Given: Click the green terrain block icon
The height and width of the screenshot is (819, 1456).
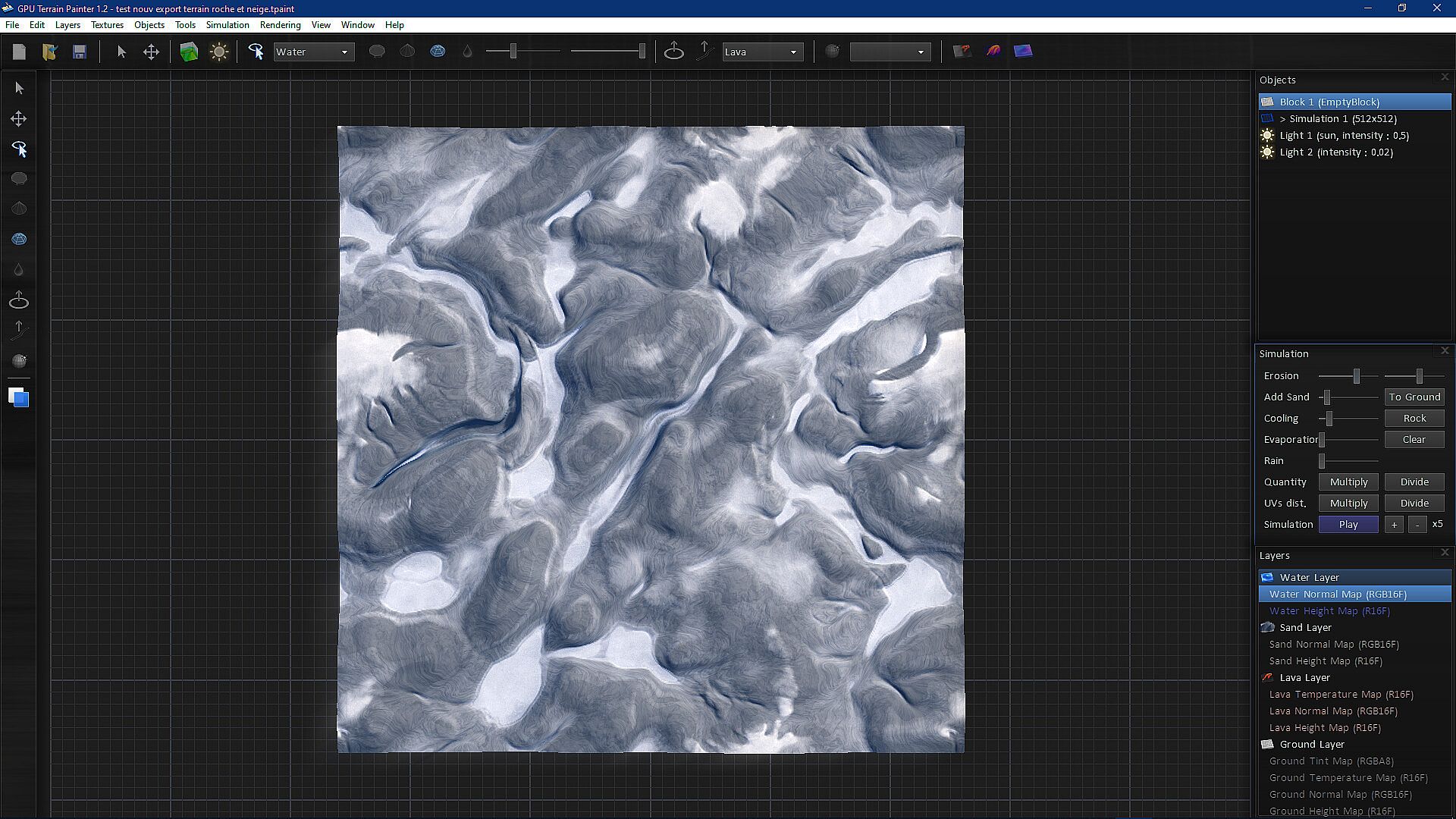Looking at the screenshot, I should click(x=189, y=52).
